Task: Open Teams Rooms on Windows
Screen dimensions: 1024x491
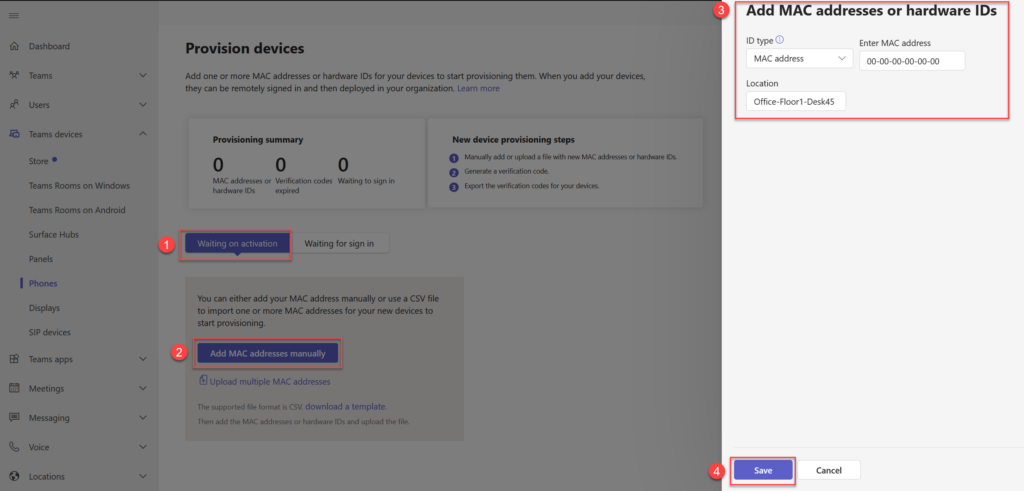Action: pos(79,185)
